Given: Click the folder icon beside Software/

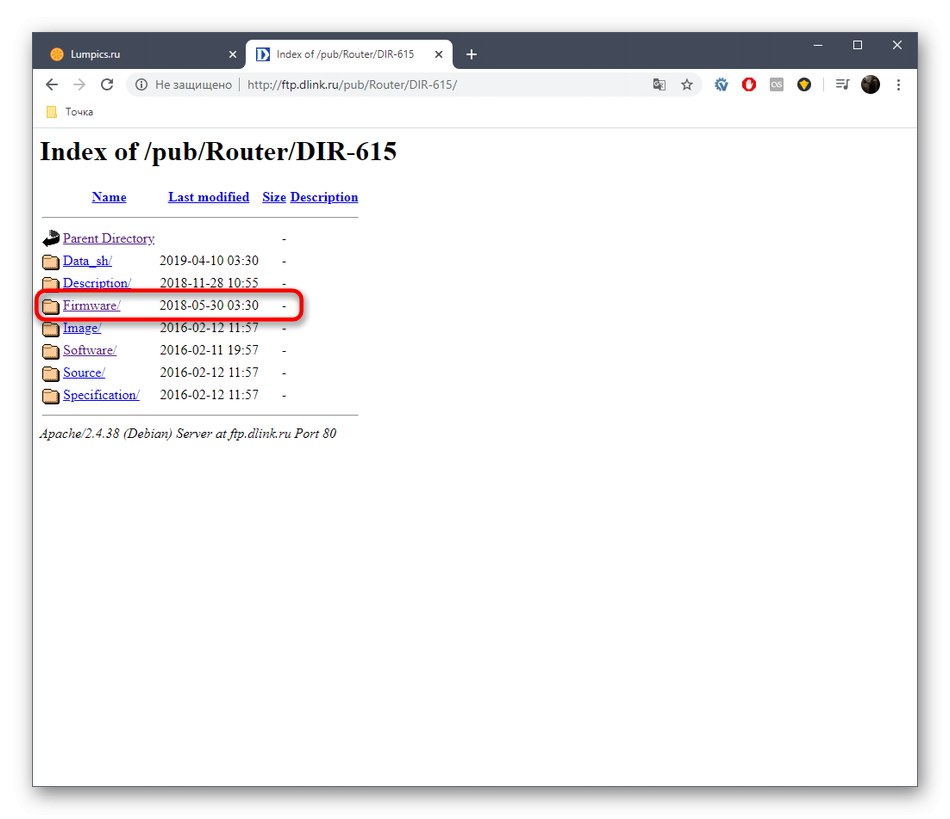Looking at the screenshot, I should [51, 351].
